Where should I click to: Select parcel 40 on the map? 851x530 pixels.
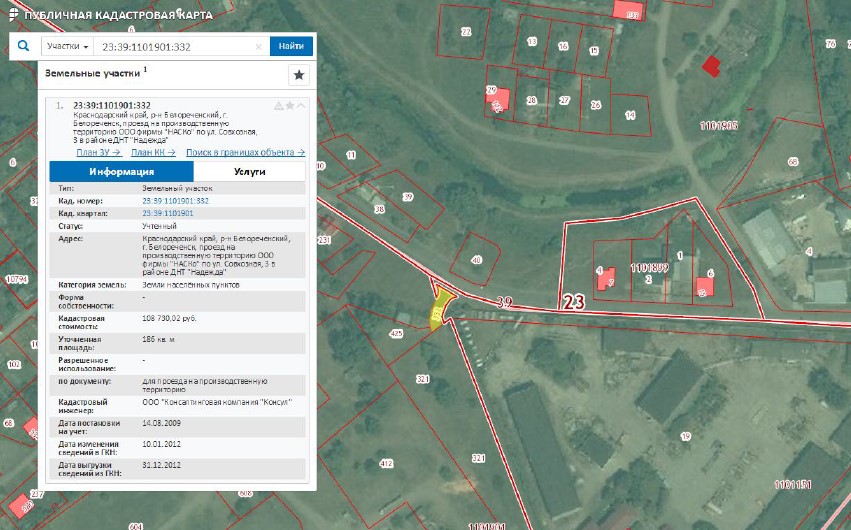475,260
